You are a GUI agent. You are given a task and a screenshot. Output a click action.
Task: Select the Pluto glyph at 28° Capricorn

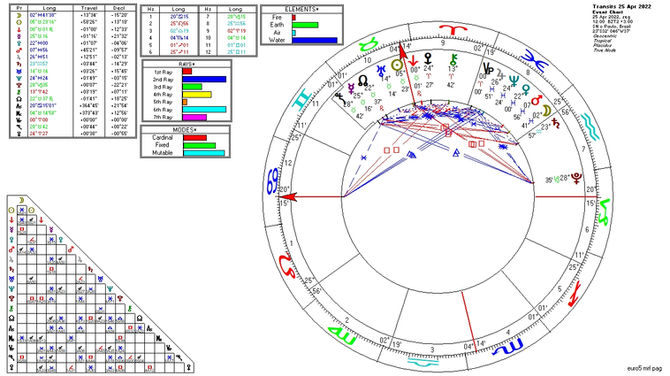[576, 178]
